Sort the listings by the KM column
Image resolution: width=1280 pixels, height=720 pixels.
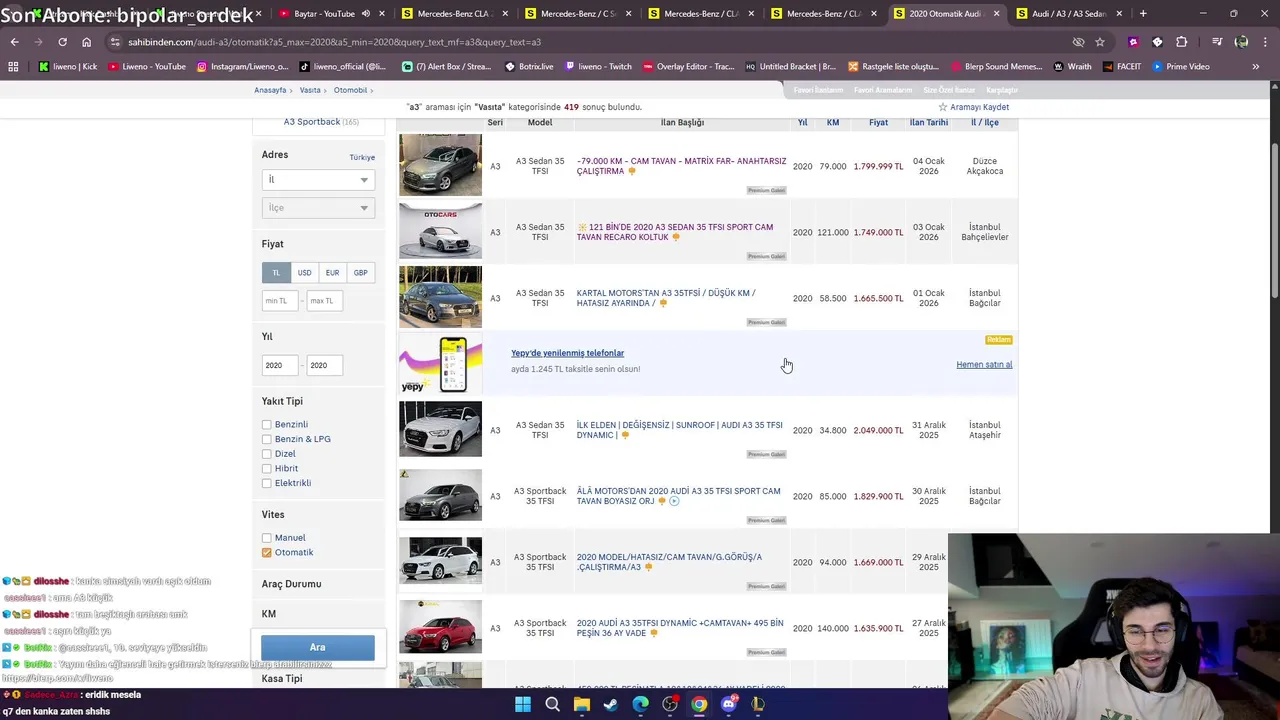[x=833, y=122]
